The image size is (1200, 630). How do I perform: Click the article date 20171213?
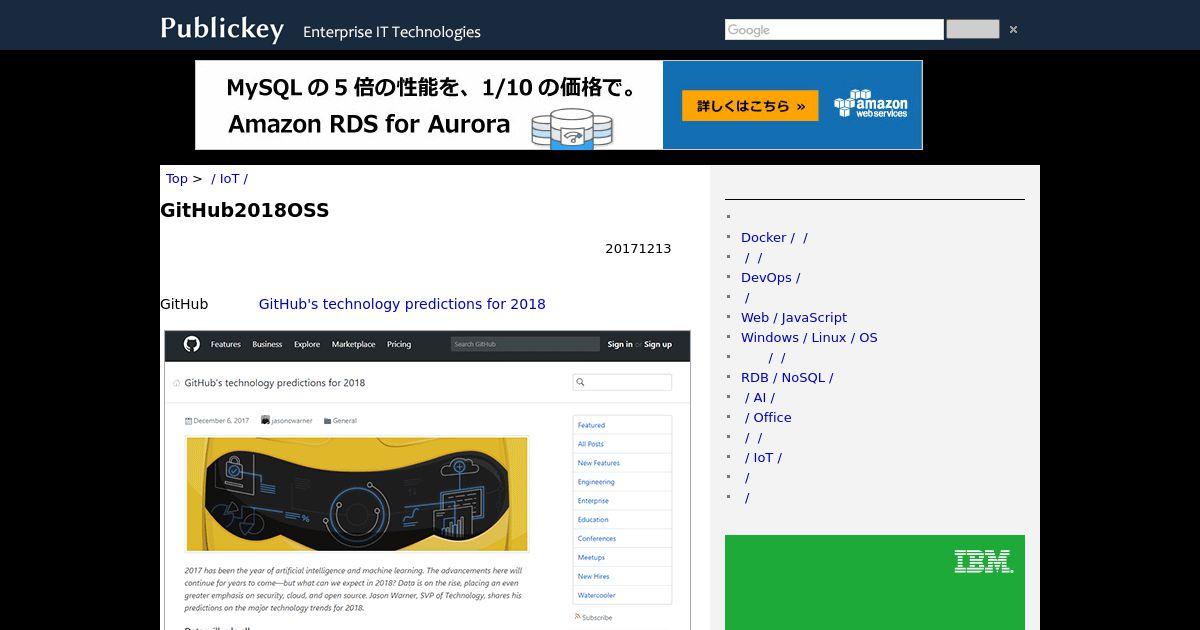click(x=638, y=249)
